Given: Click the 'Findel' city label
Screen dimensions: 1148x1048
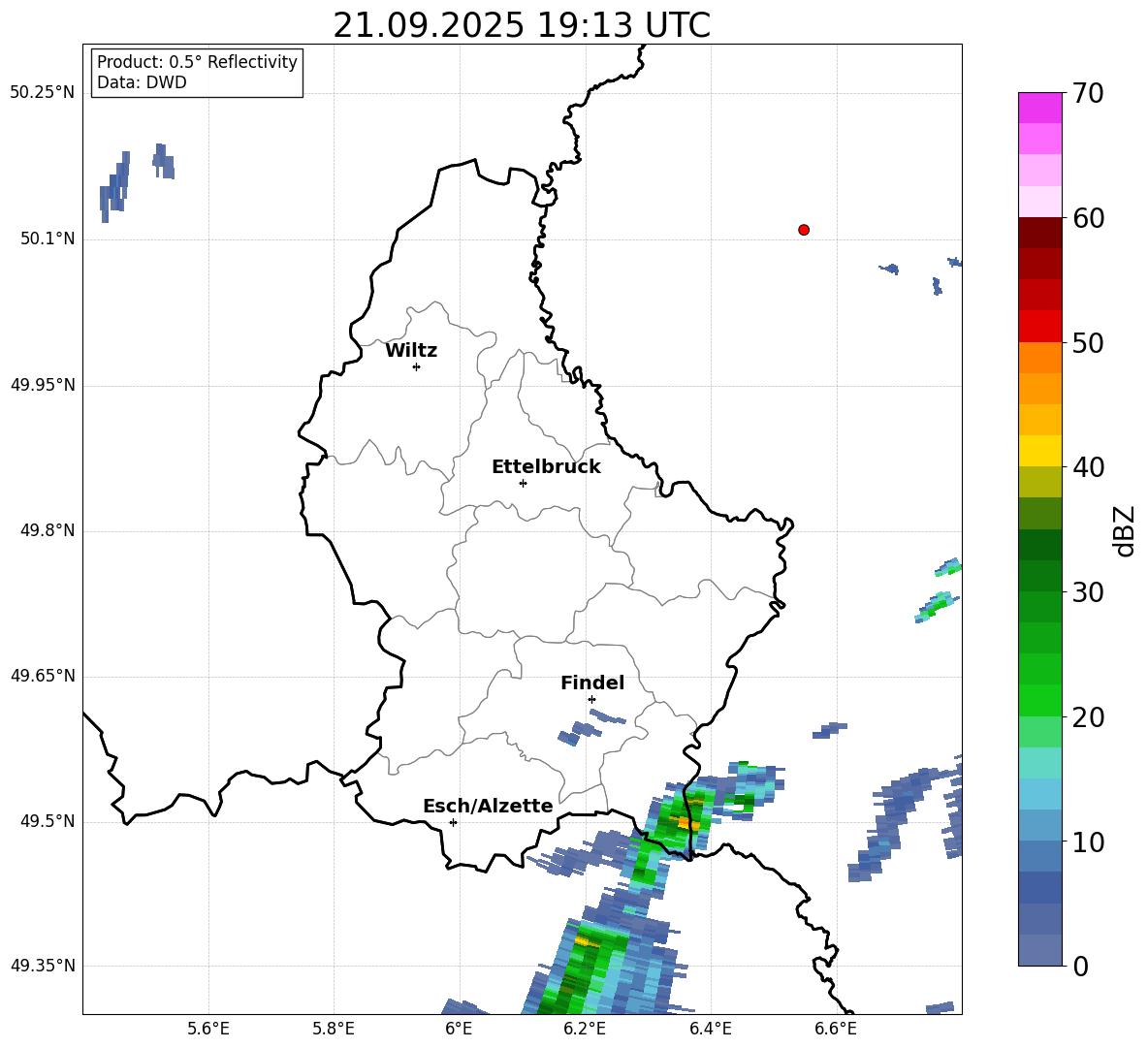Looking at the screenshot, I should 592,683.
